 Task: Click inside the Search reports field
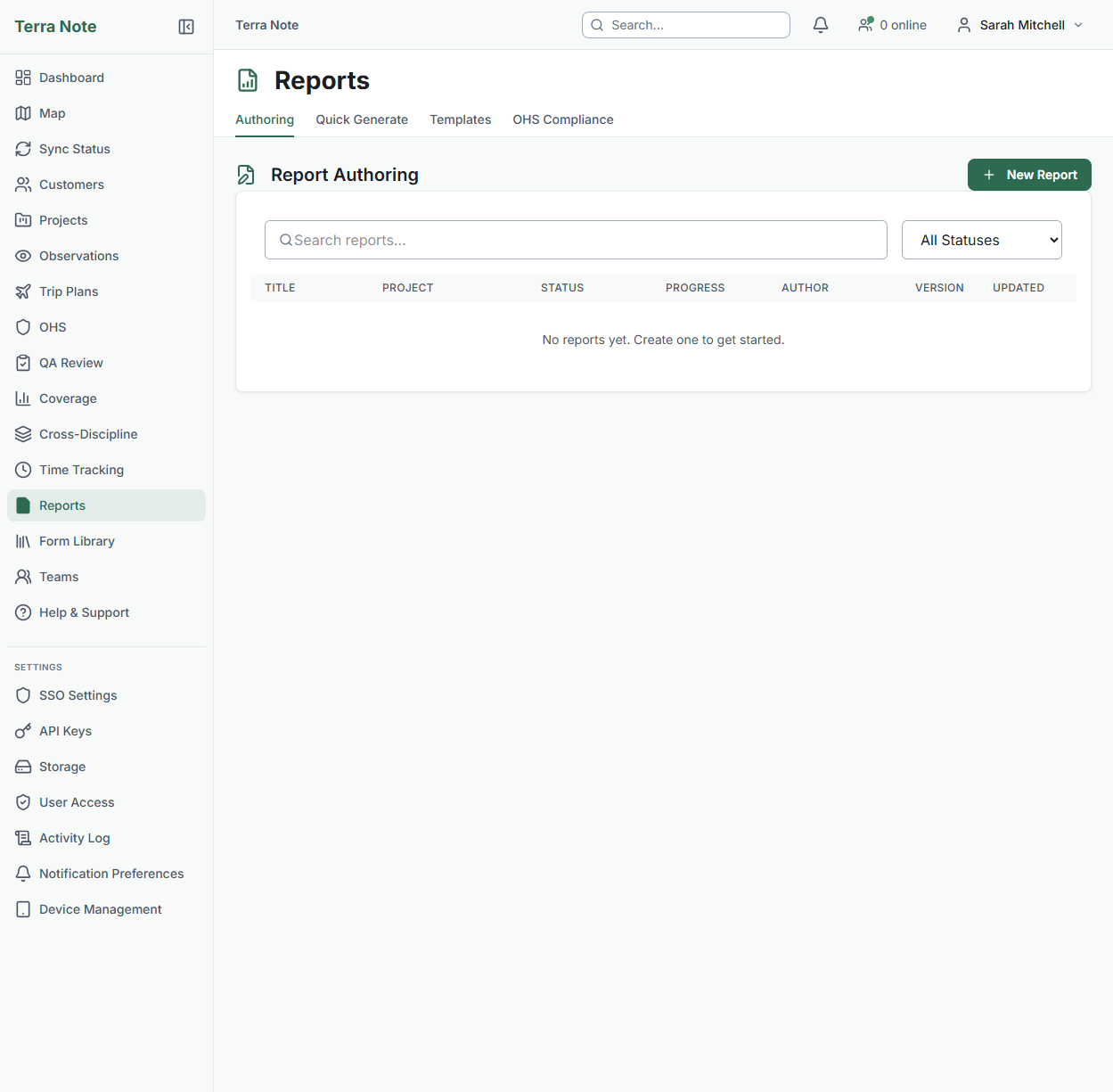point(575,240)
